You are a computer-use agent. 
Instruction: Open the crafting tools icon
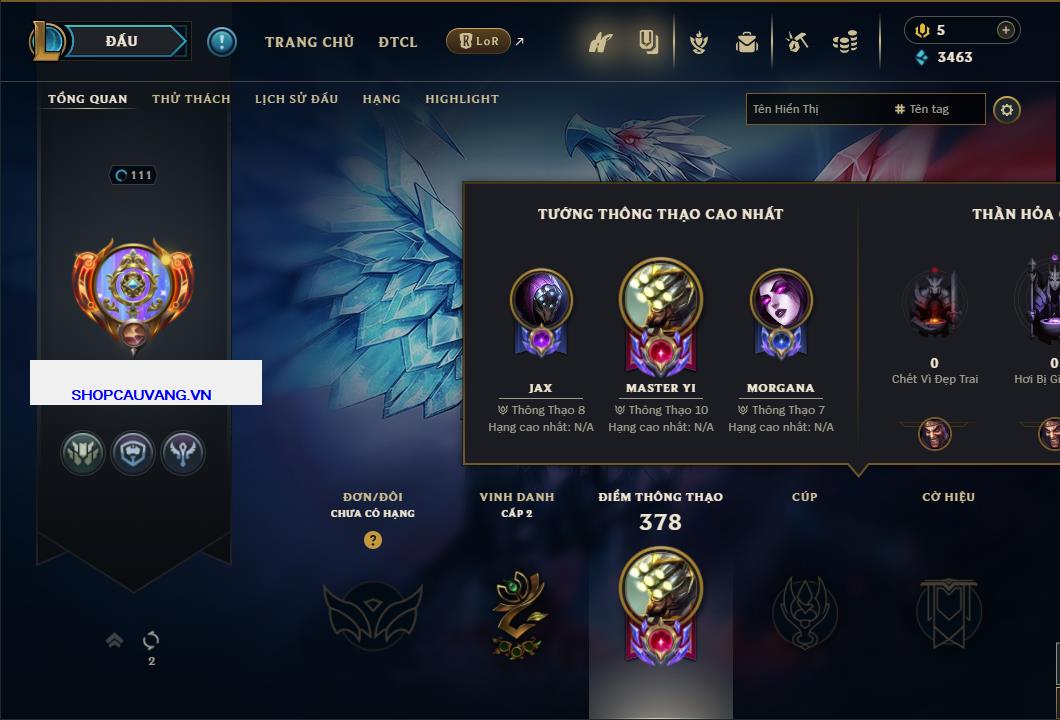[797, 43]
